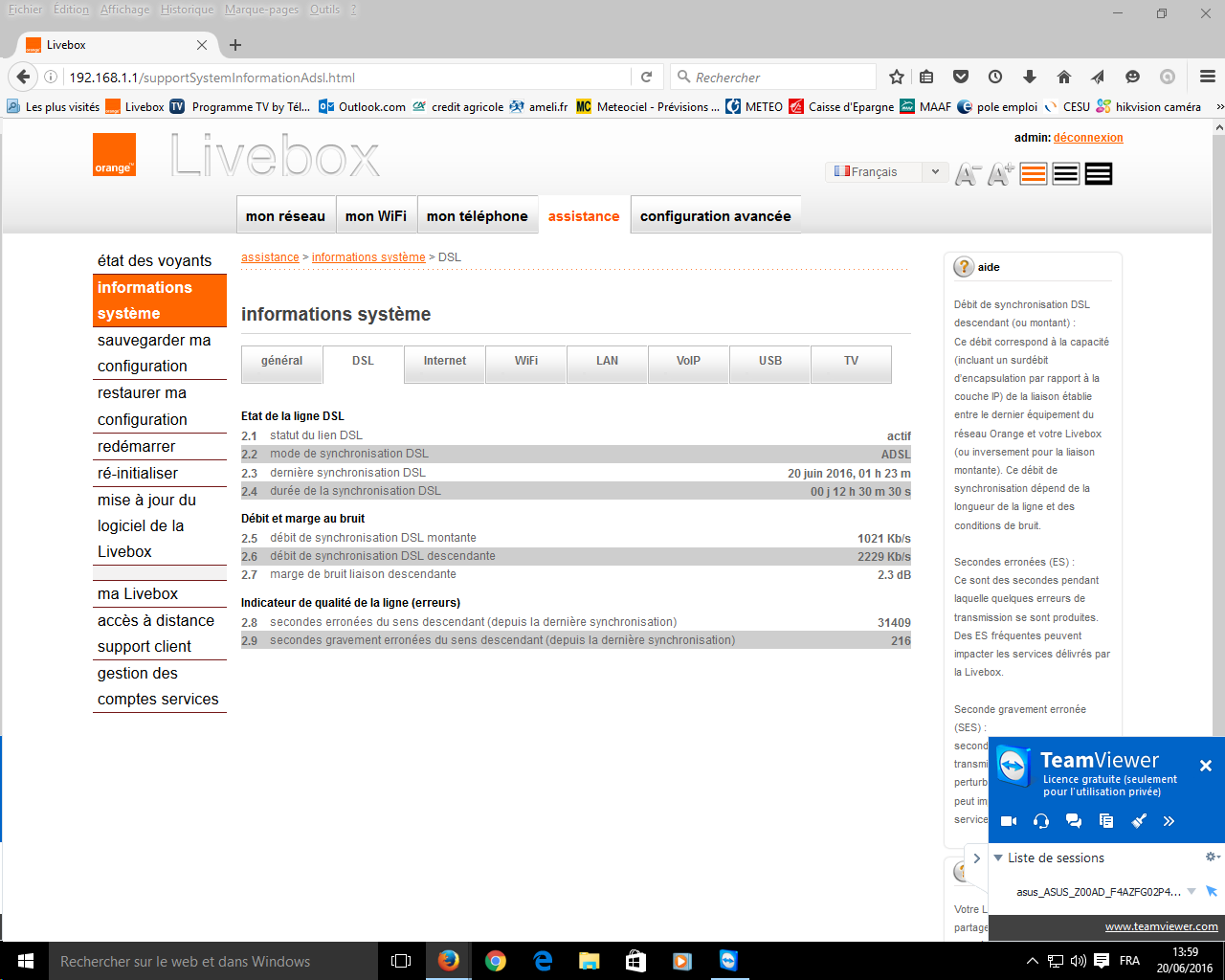Open Microsoft Edge from the taskbar
The image size is (1225, 980).
(543, 961)
